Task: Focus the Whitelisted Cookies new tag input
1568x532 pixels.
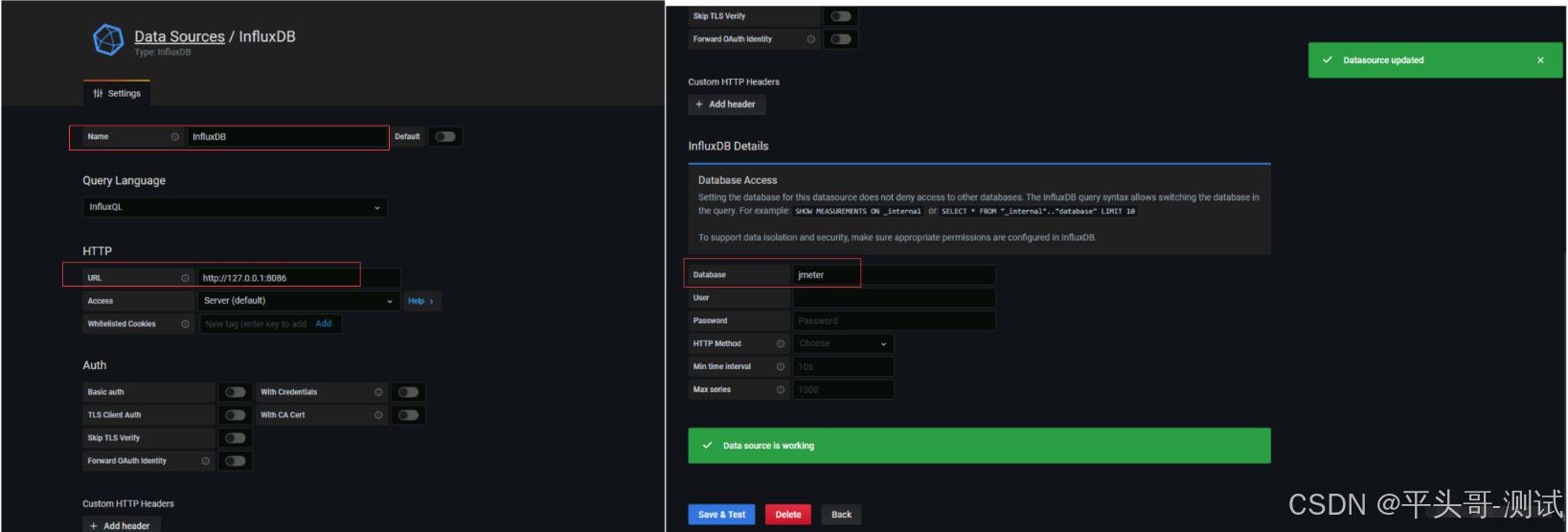Action: click(255, 324)
